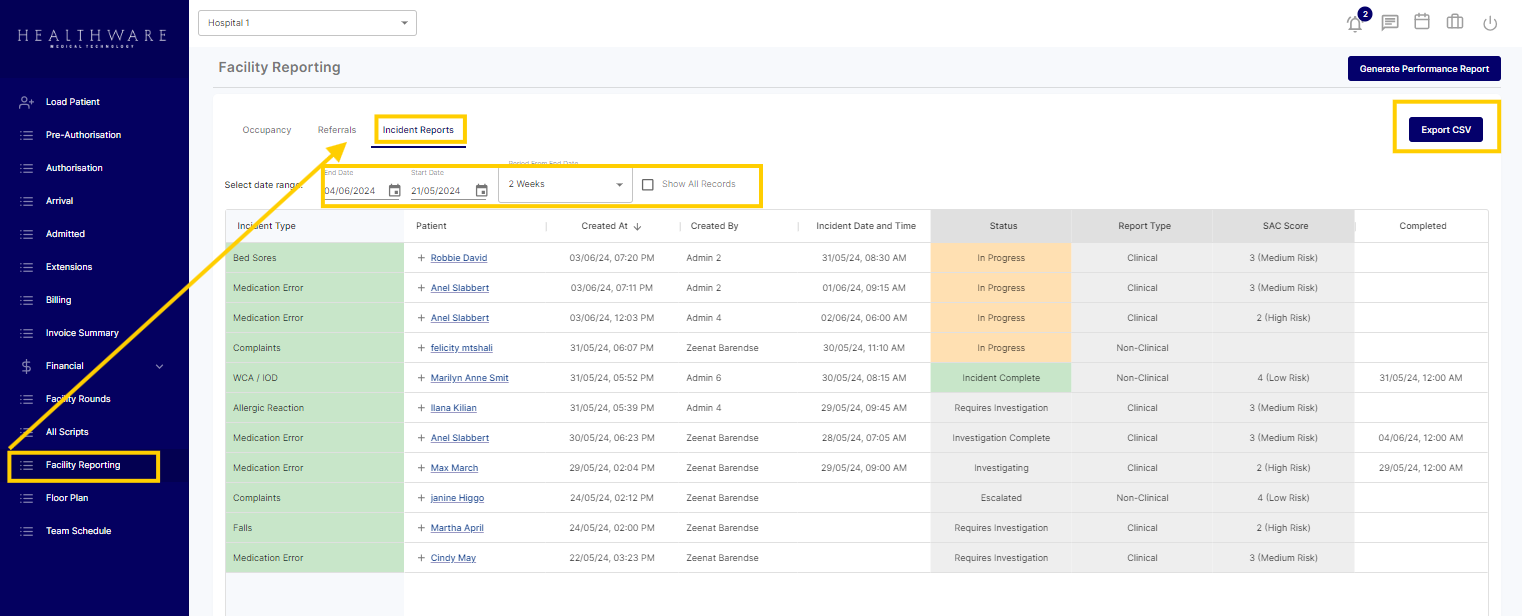Click the calendar icon in top bar
1522x616 pixels.
click(x=1422, y=22)
